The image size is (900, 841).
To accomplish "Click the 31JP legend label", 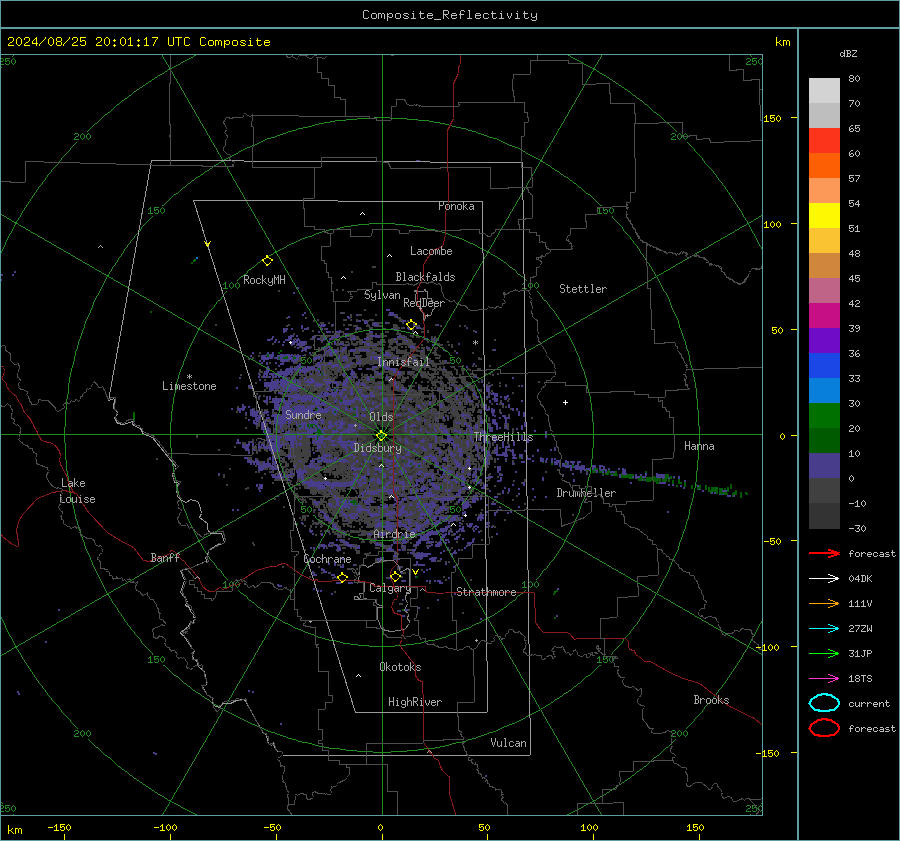I will [x=860, y=653].
